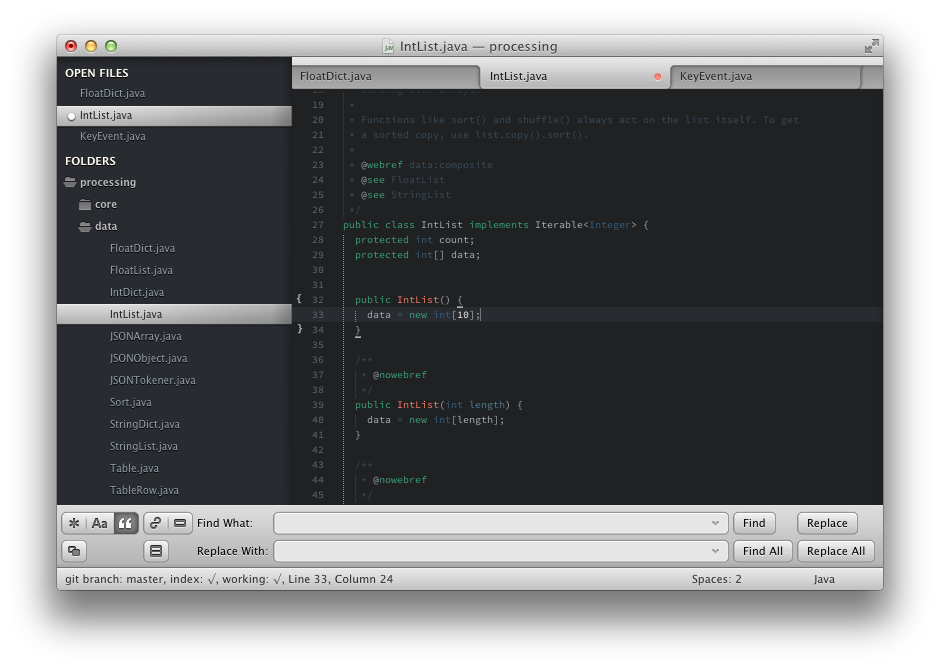940x669 pixels.
Task: Toggle whole word (quotes) search option
Action: point(125,523)
